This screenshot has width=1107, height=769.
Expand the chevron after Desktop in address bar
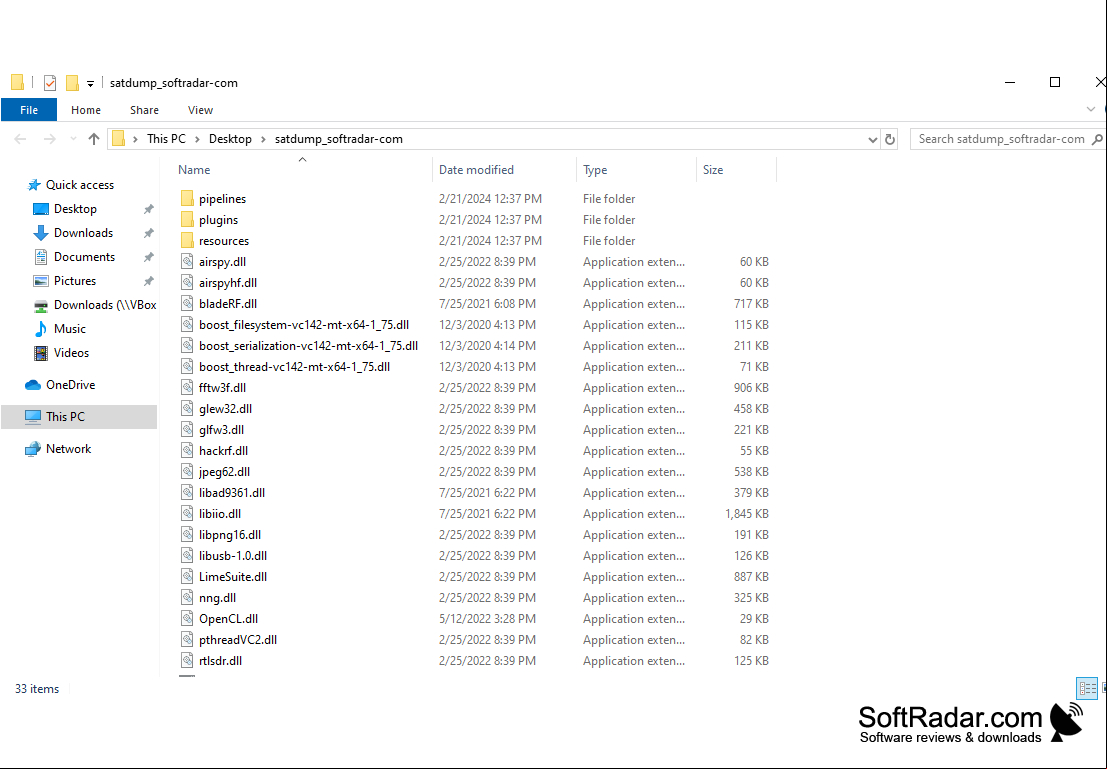tap(263, 139)
